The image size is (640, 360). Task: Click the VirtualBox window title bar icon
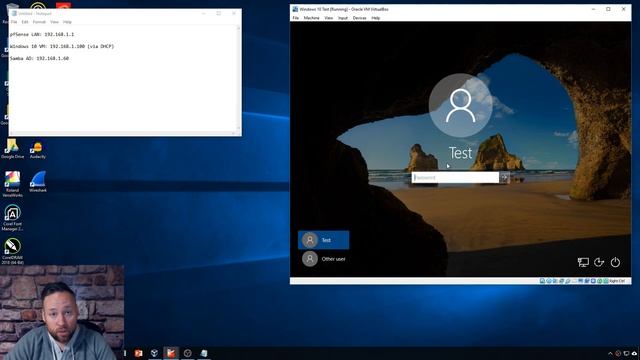pos(295,9)
